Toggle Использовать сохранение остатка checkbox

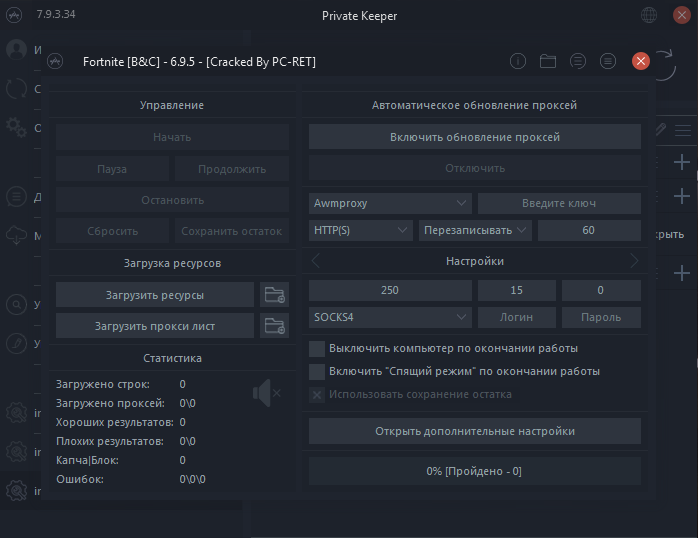pos(317,394)
